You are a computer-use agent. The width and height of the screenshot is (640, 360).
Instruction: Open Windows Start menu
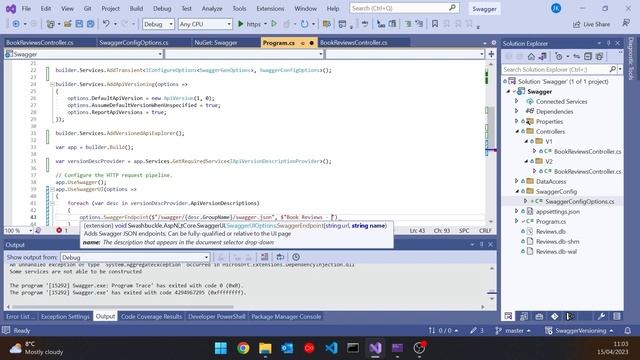coord(221,348)
